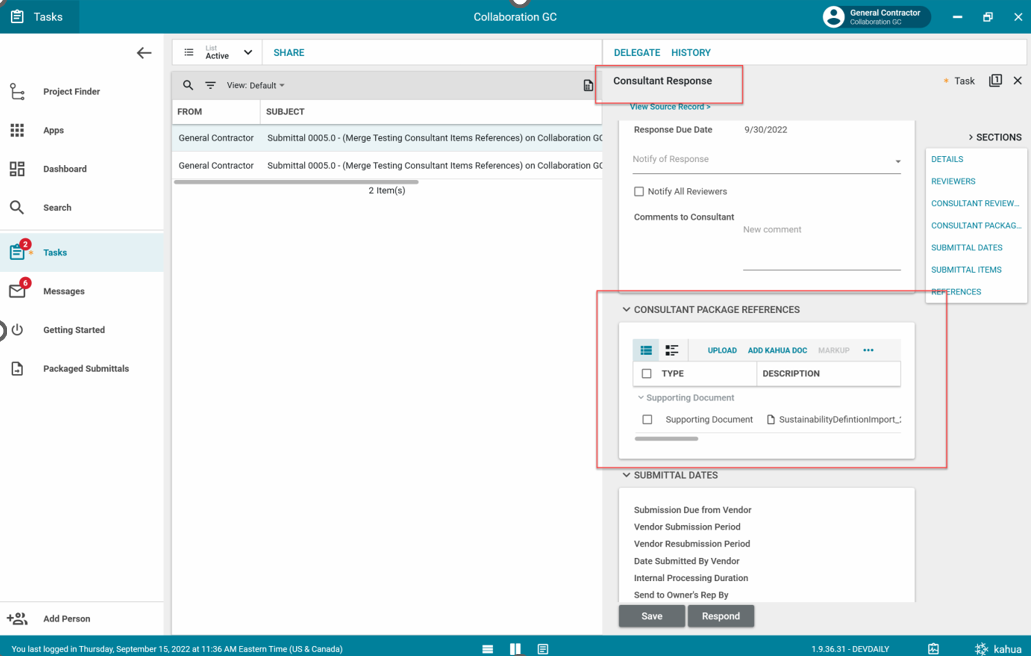This screenshot has height=656, width=1031.
Task: Check the Supporting Document row checkbox
Action: pyautogui.click(x=647, y=420)
